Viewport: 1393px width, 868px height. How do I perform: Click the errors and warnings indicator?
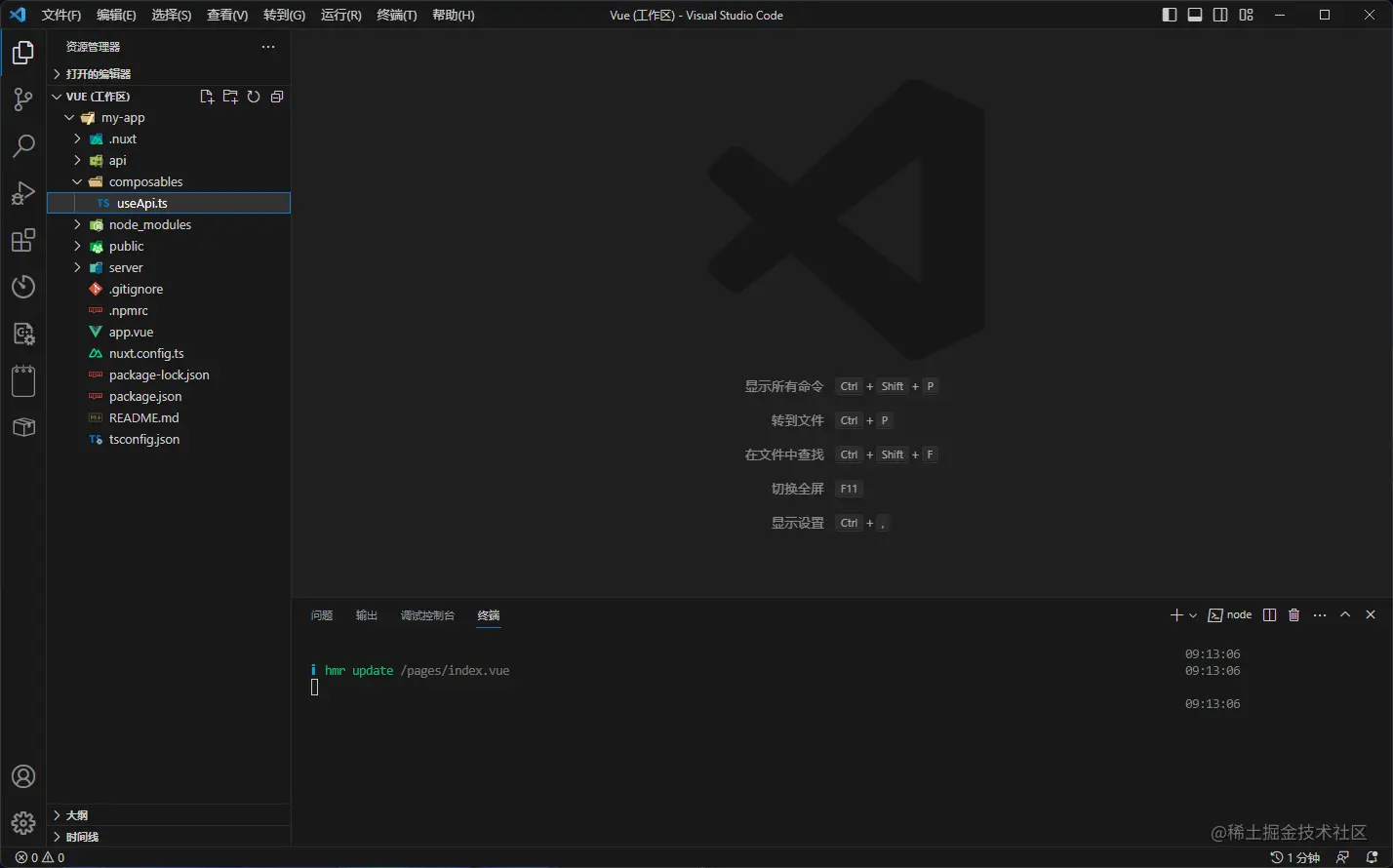[x=40, y=858]
